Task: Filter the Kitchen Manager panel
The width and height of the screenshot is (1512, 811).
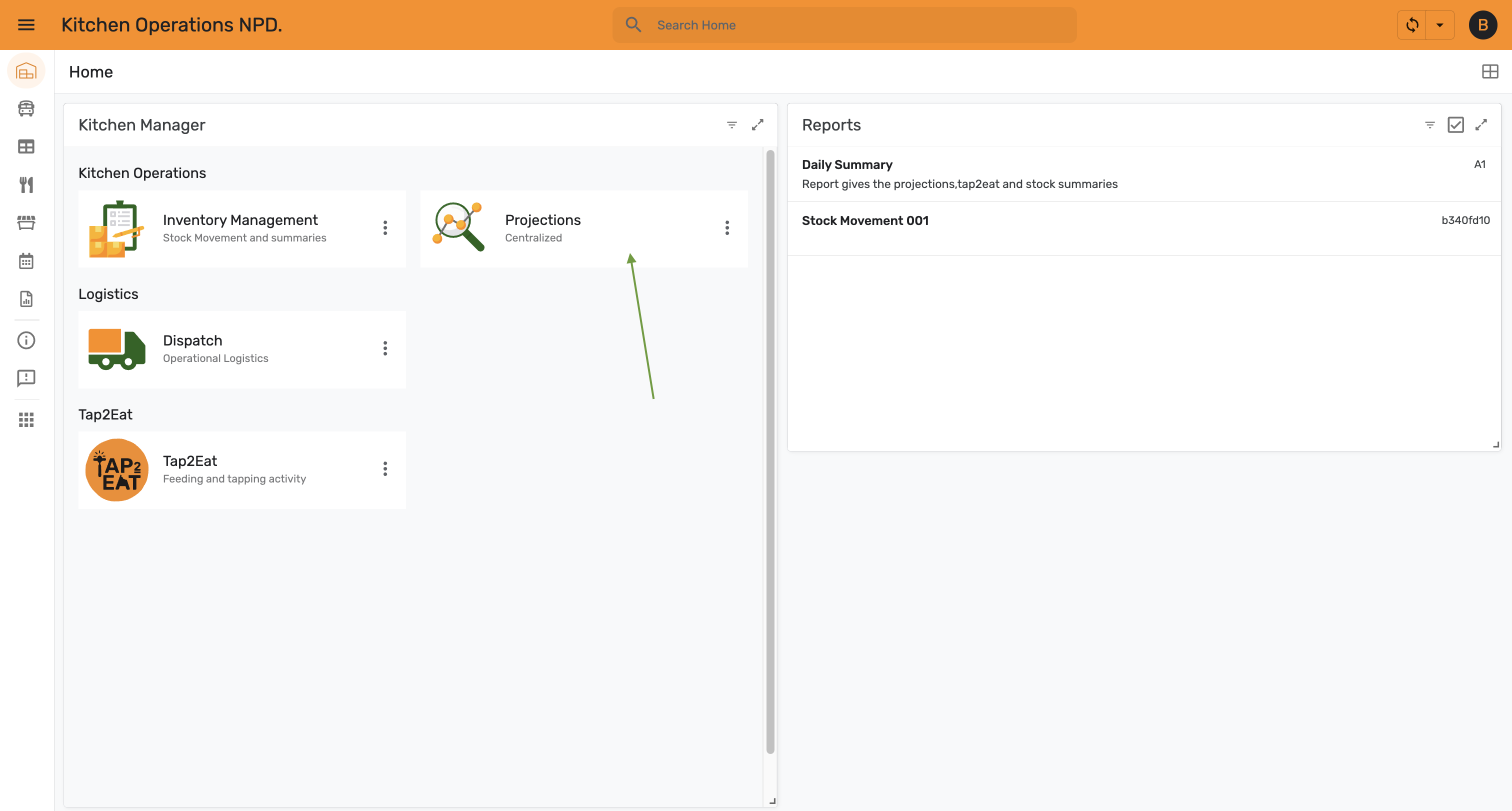Action: 731,125
